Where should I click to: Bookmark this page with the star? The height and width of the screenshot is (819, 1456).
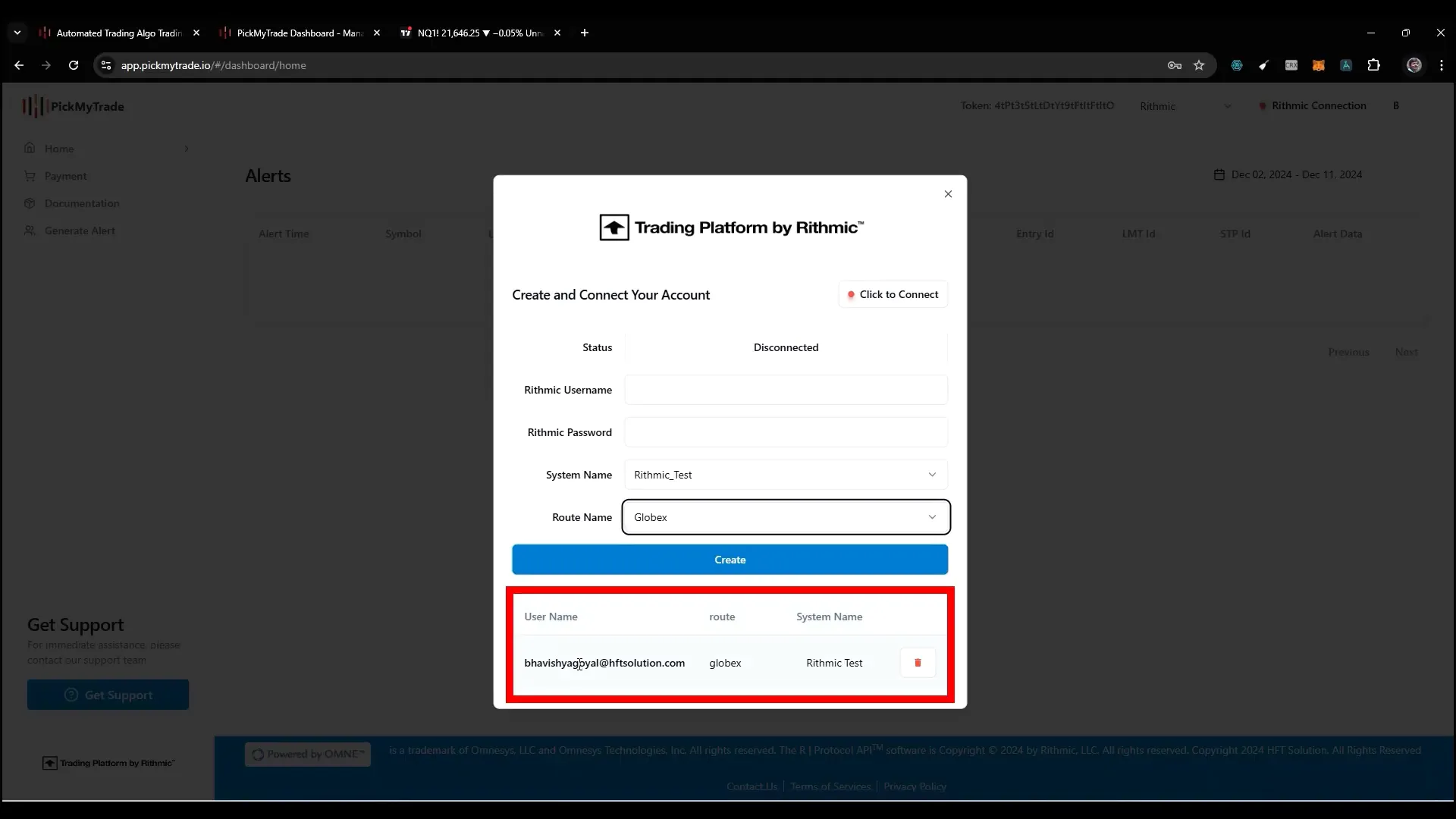(x=1199, y=65)
